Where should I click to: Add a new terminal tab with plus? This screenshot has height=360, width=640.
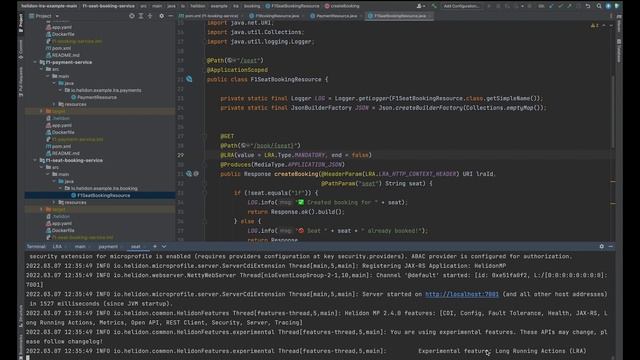155,247
